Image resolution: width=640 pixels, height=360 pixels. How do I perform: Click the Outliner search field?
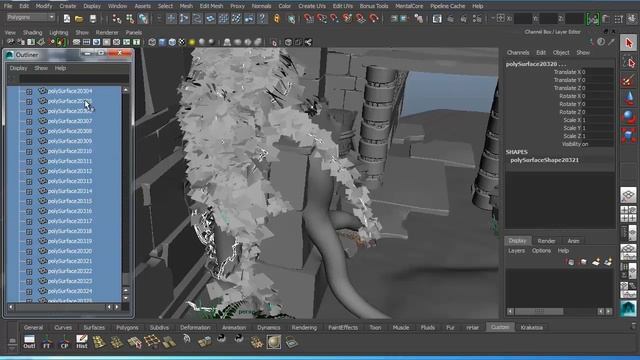[74, 79]
